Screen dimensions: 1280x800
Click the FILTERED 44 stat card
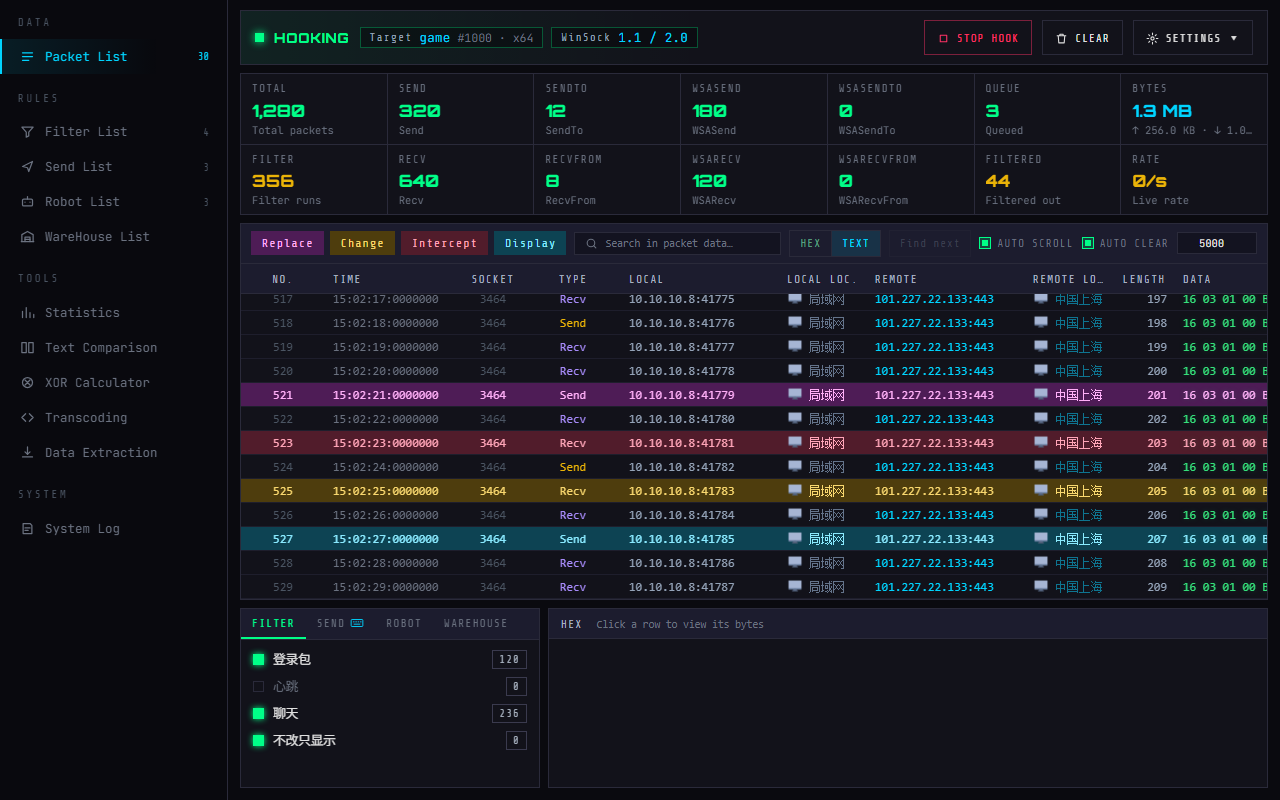pos(1047,180)
